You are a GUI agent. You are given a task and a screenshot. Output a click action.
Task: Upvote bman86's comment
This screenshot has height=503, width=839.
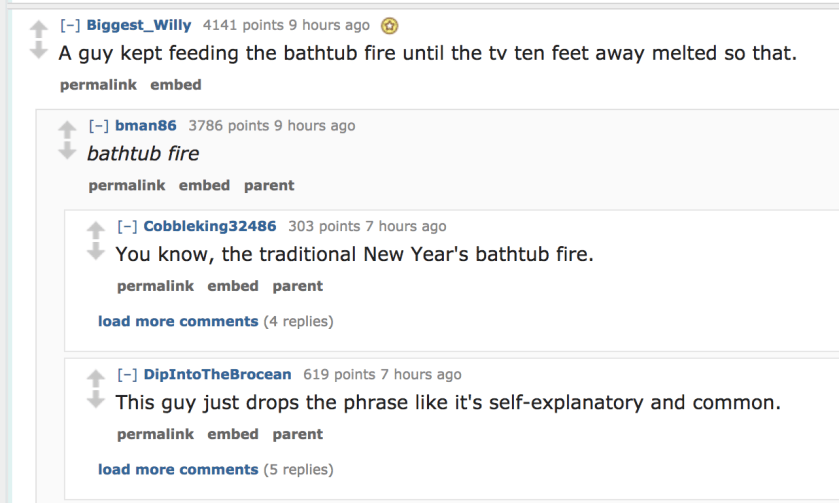(68, 129)
